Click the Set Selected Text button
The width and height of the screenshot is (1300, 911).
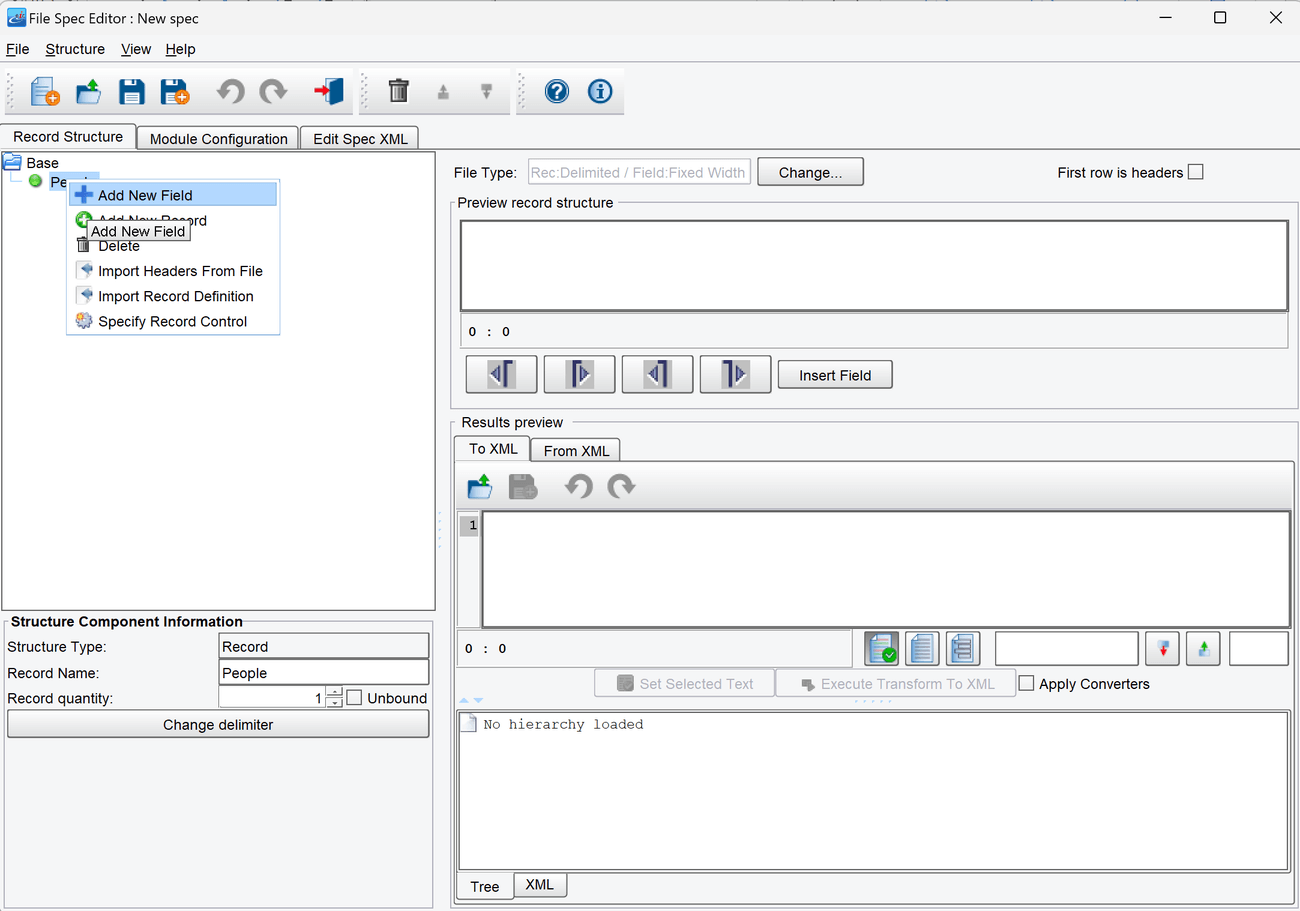point(685,684)
